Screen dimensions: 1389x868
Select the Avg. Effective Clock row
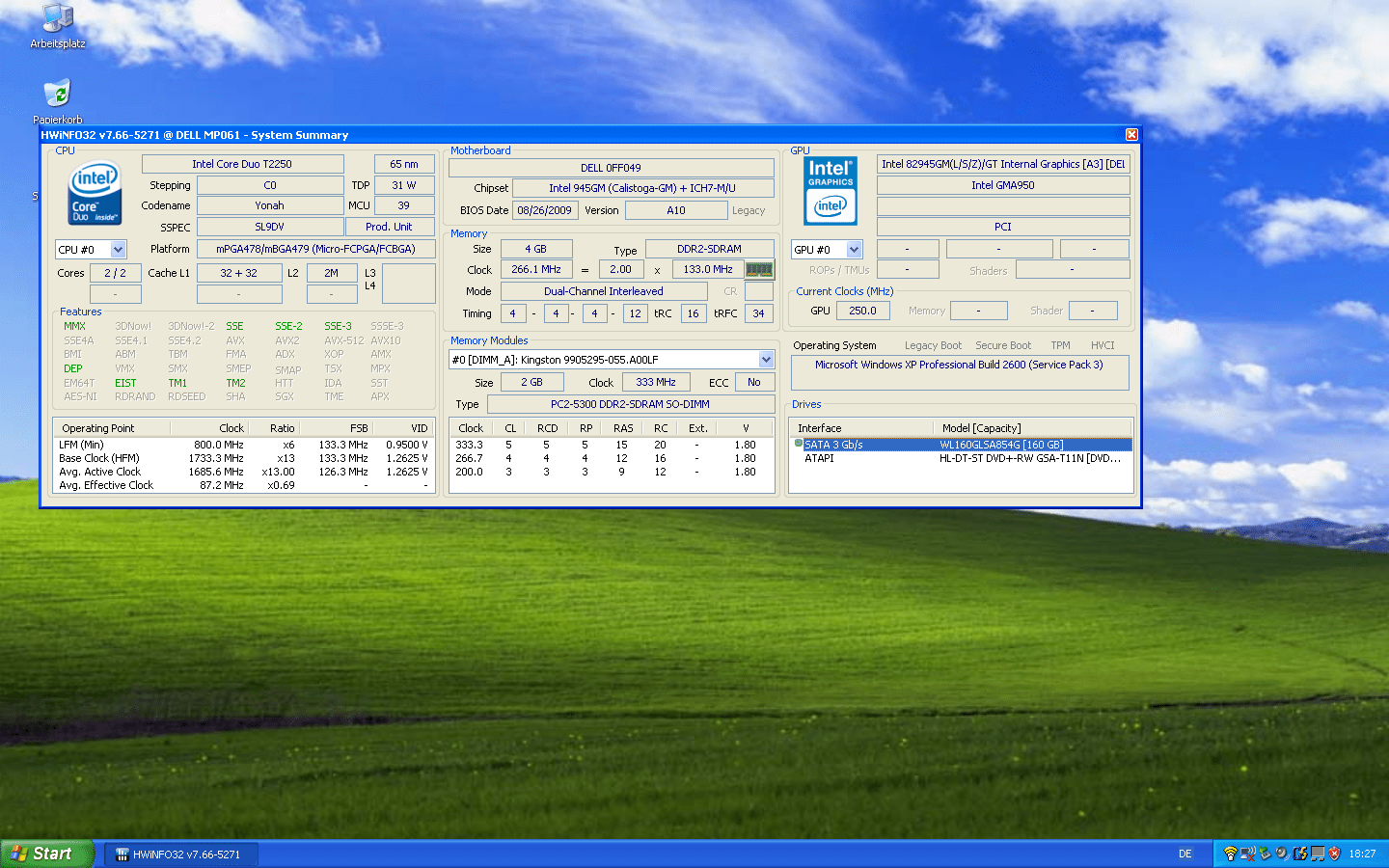coord(243,485)
